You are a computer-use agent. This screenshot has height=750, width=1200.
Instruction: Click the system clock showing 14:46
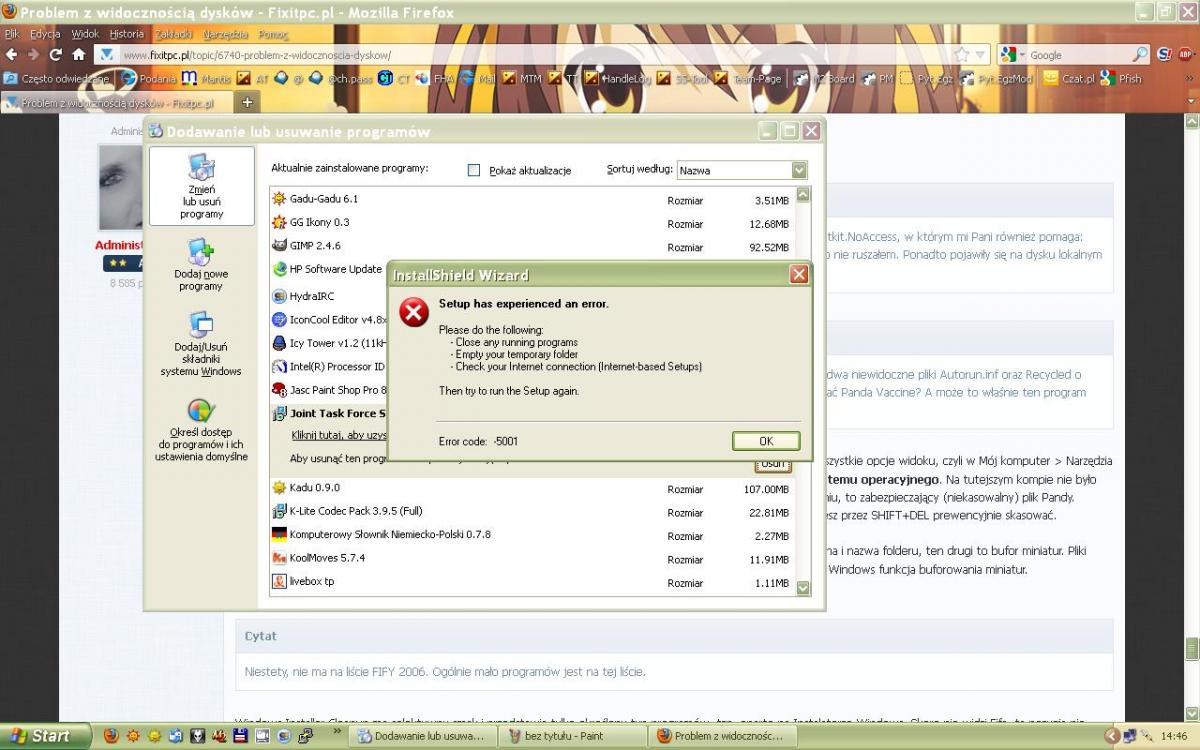[1174, 737]
